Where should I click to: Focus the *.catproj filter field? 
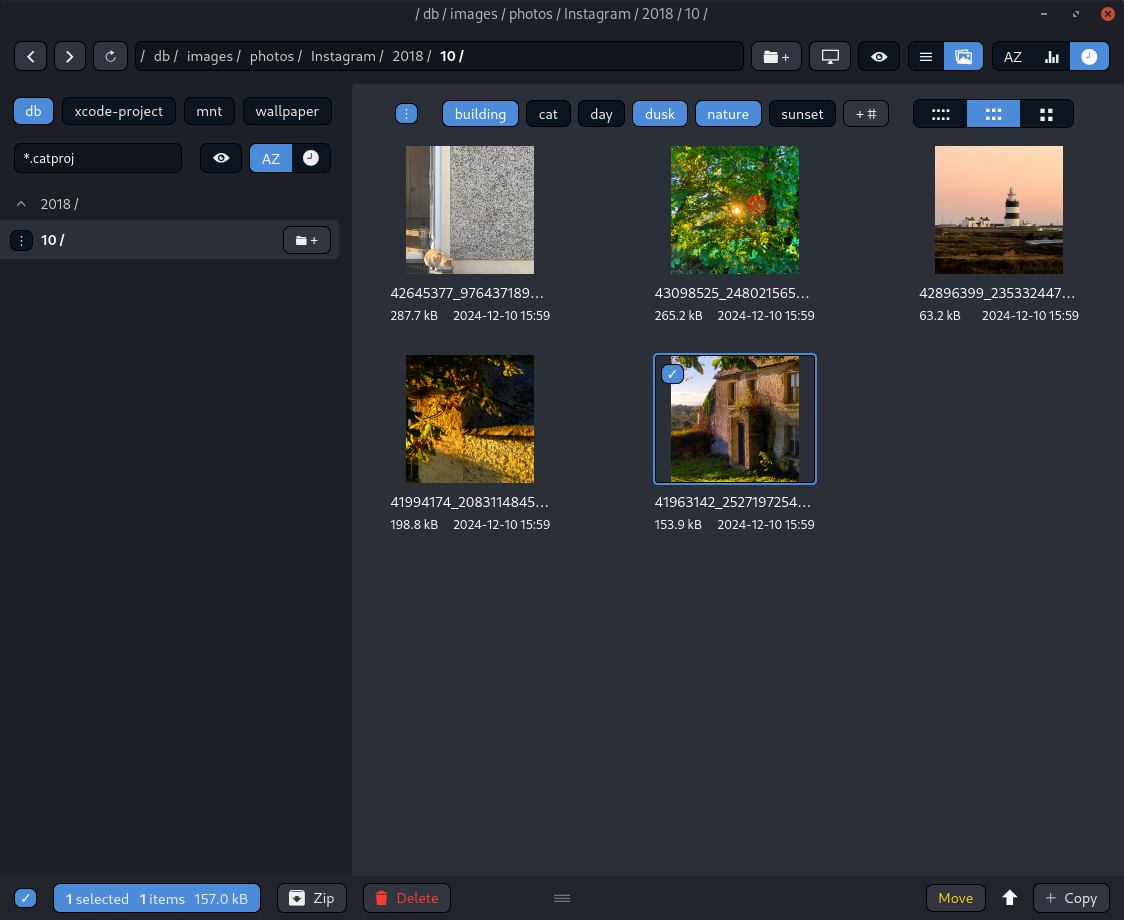[x=98, y=158]
